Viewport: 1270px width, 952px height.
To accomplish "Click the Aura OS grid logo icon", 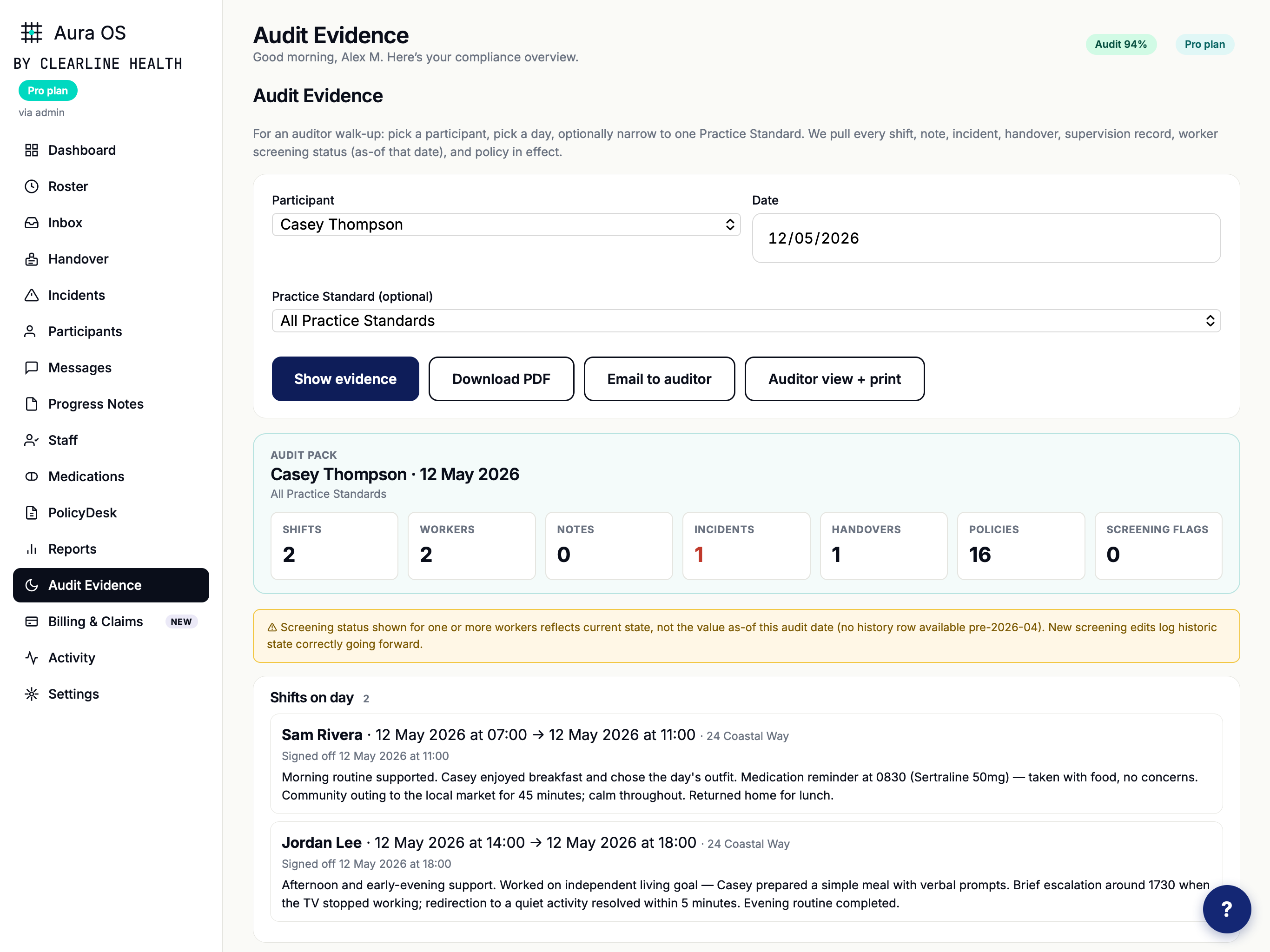I will (32, 33).
